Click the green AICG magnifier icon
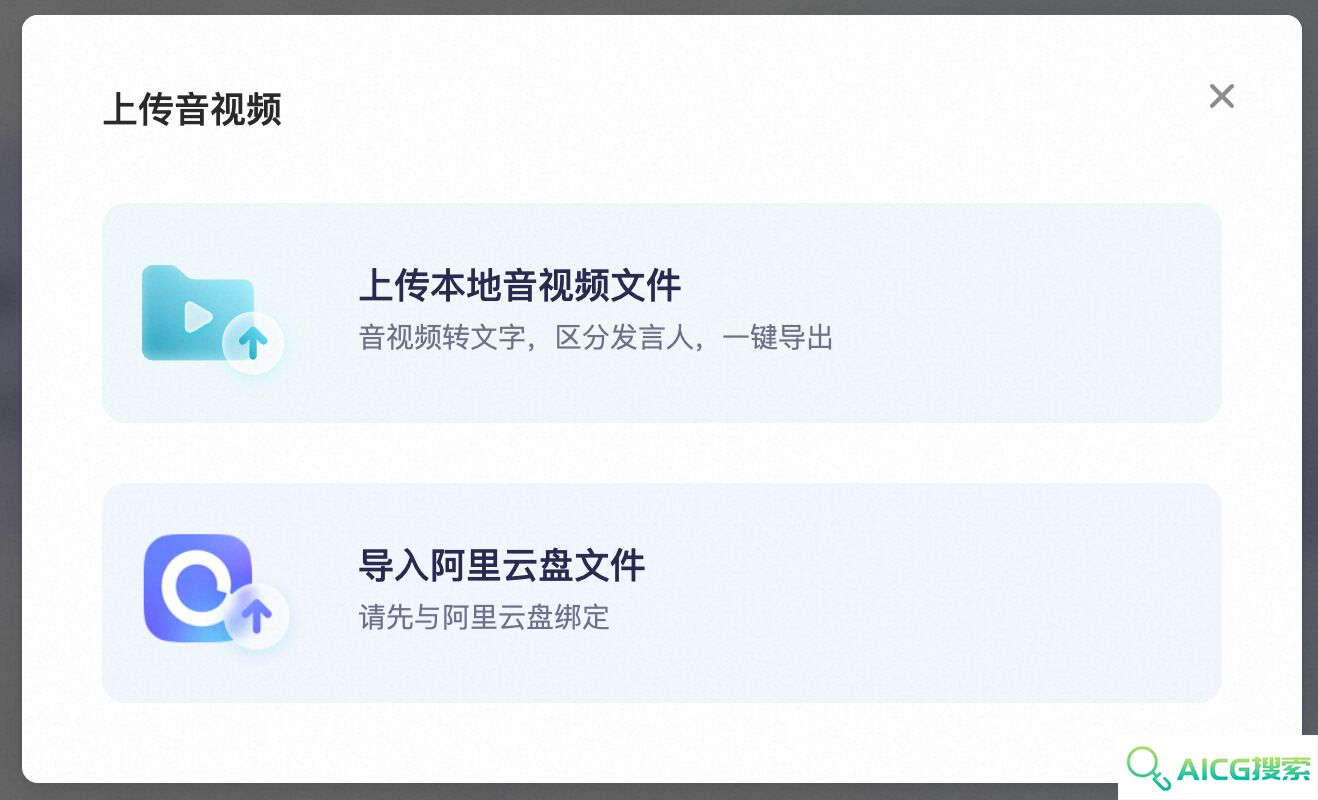The height and width of the screenshot is (800, 1318). (x=1148, y=768)
